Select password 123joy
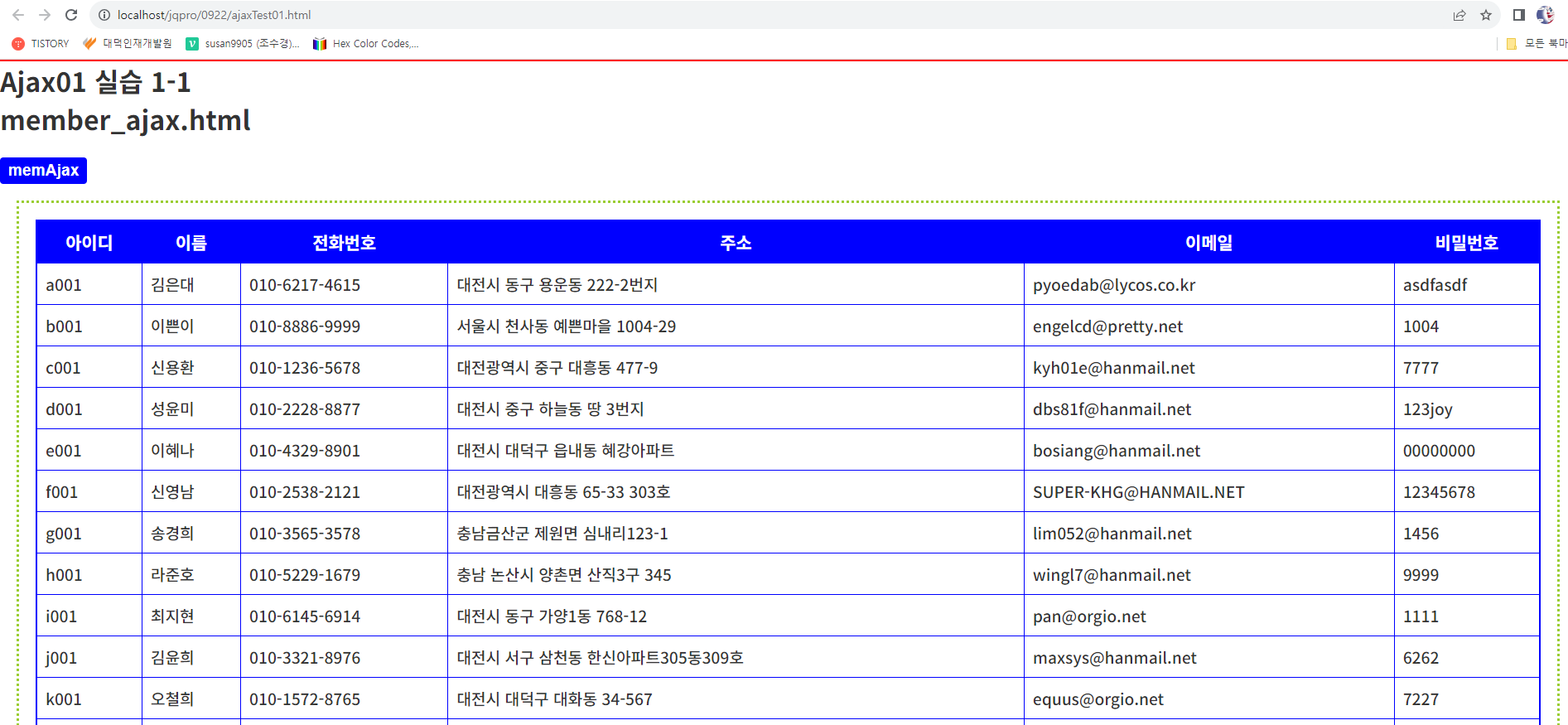Screen dimensions: 1568x725 point(1427,409)
